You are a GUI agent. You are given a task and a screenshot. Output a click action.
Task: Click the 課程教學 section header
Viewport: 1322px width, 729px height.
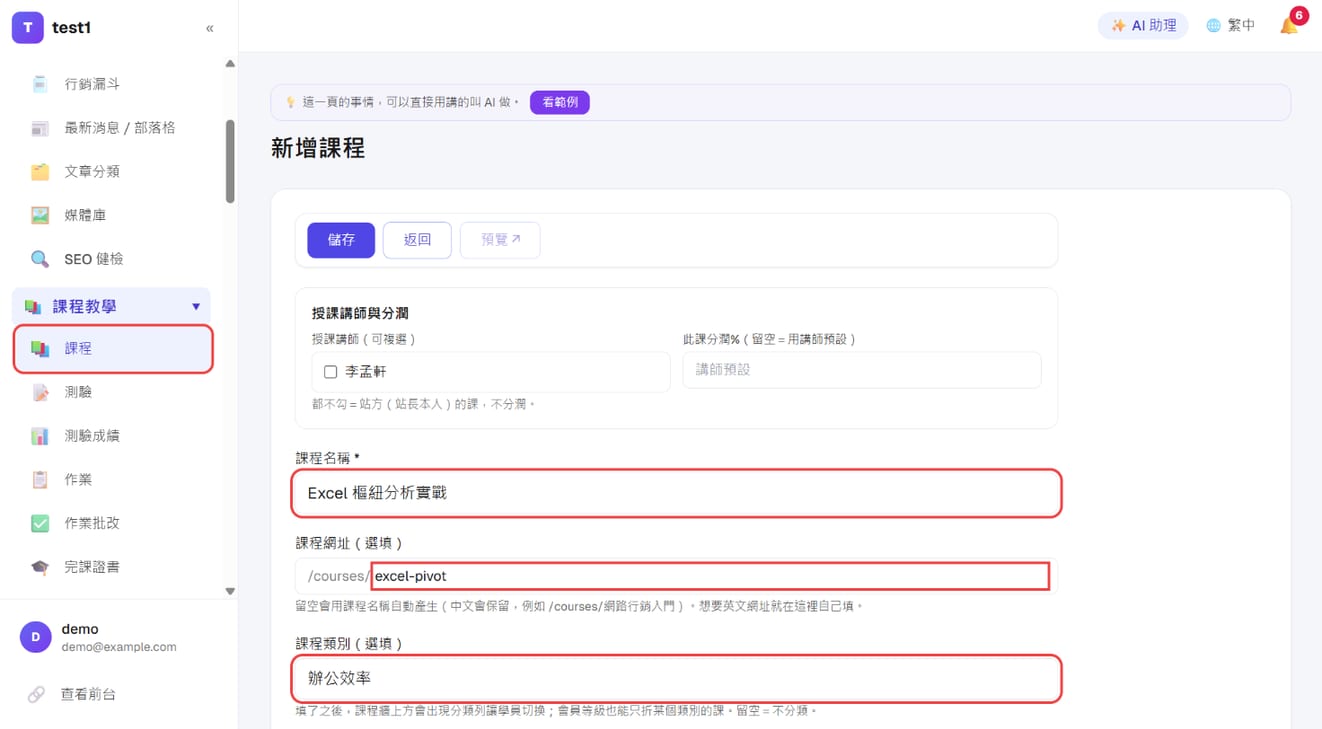(111, 306)
